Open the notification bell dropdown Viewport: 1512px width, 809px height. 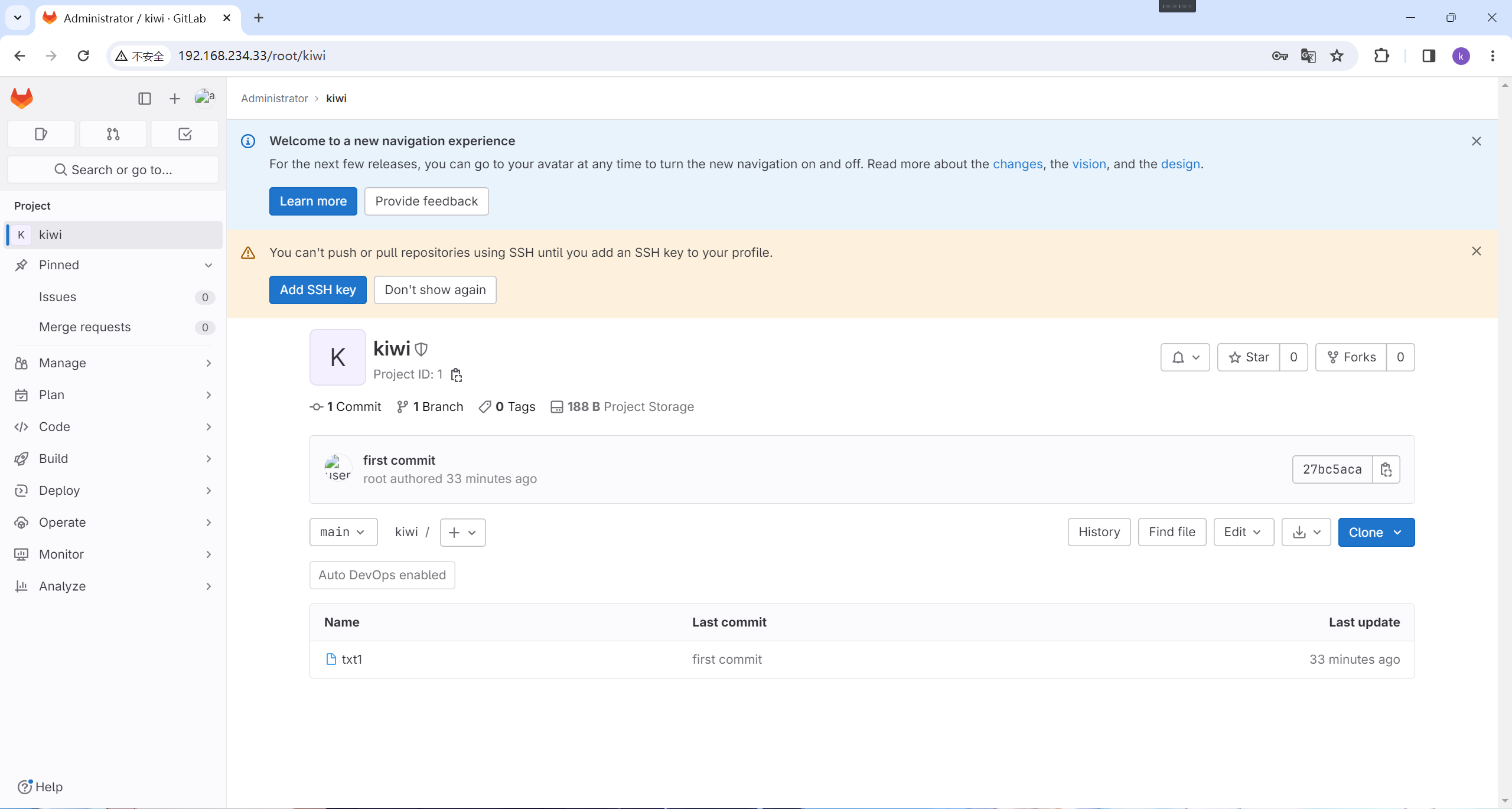1185,357
